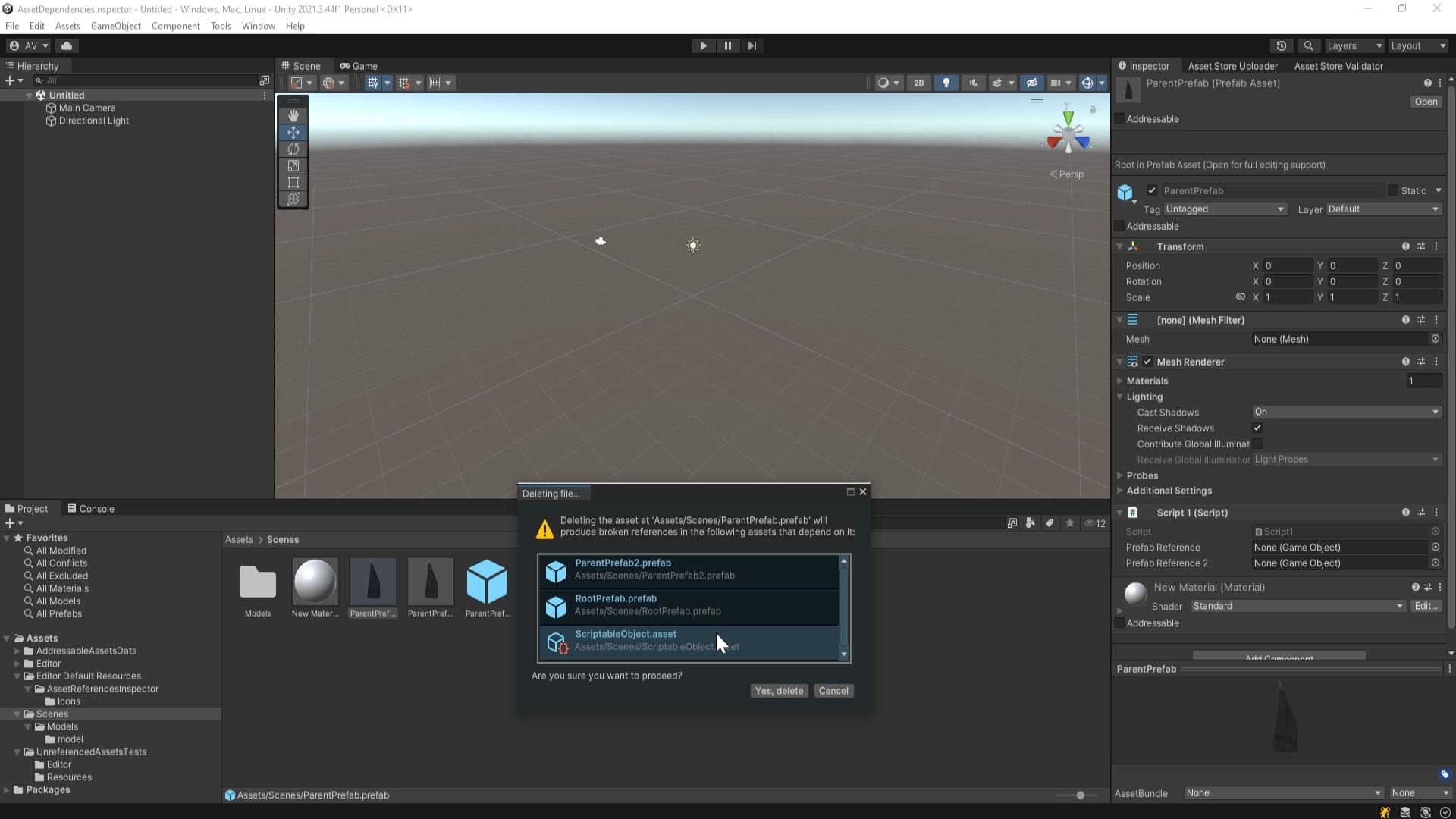Open Script 1 component context menu
The height and width of the screenshot is (819, 1456).
[1436, 513]
